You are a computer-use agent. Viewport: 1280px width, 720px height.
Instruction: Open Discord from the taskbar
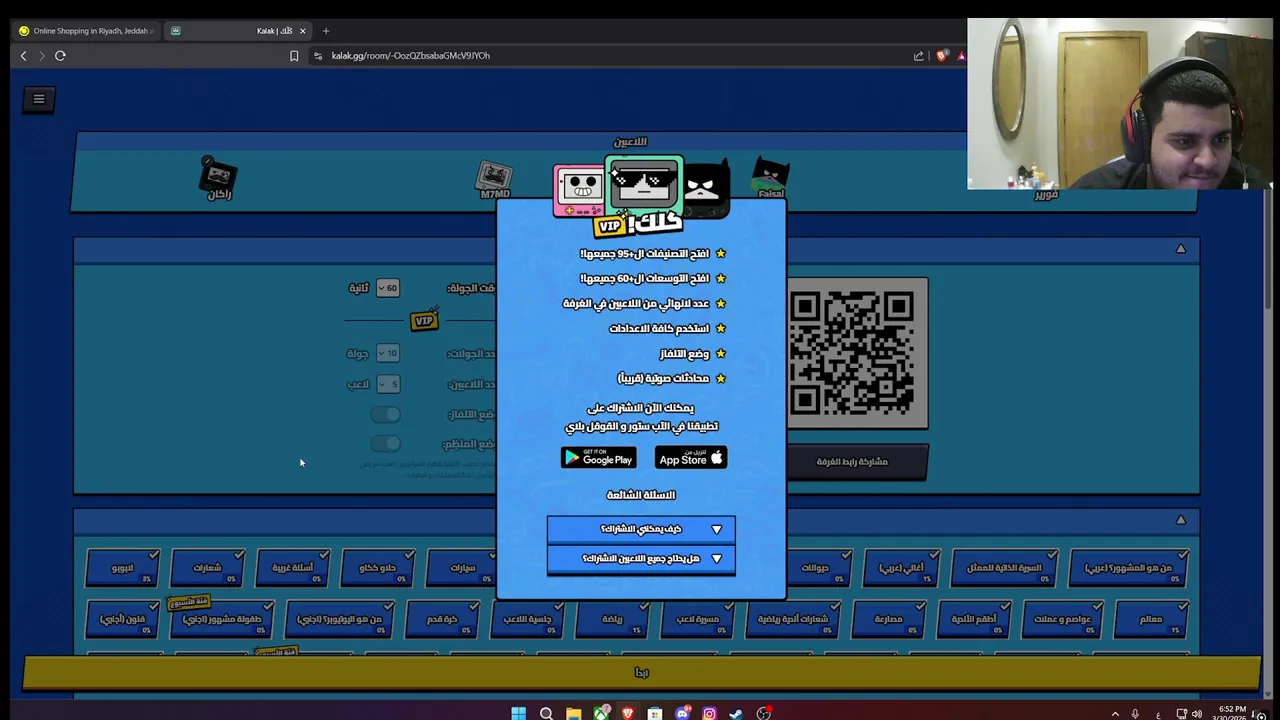click(682, 713)
